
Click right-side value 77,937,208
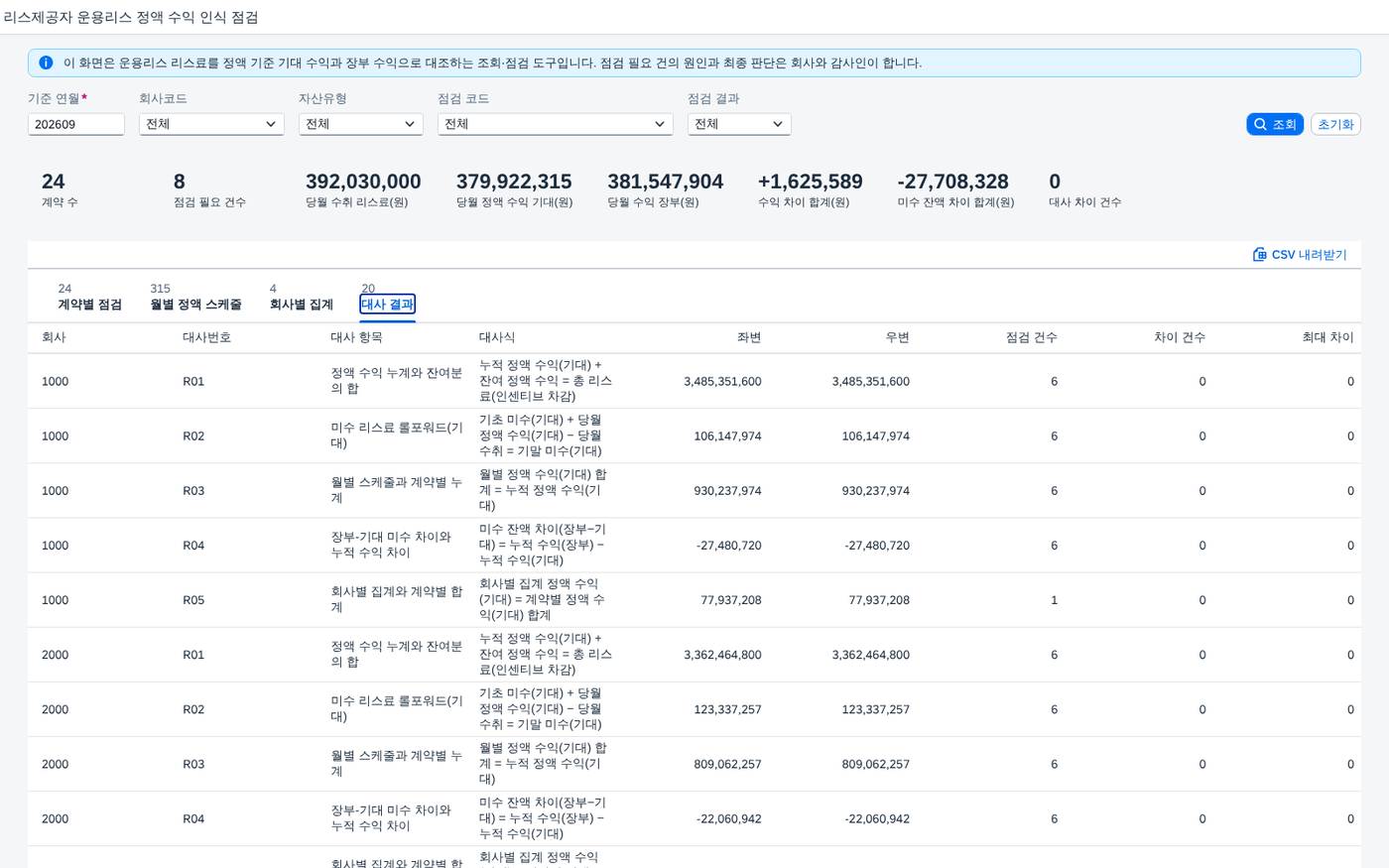[879, 599]
